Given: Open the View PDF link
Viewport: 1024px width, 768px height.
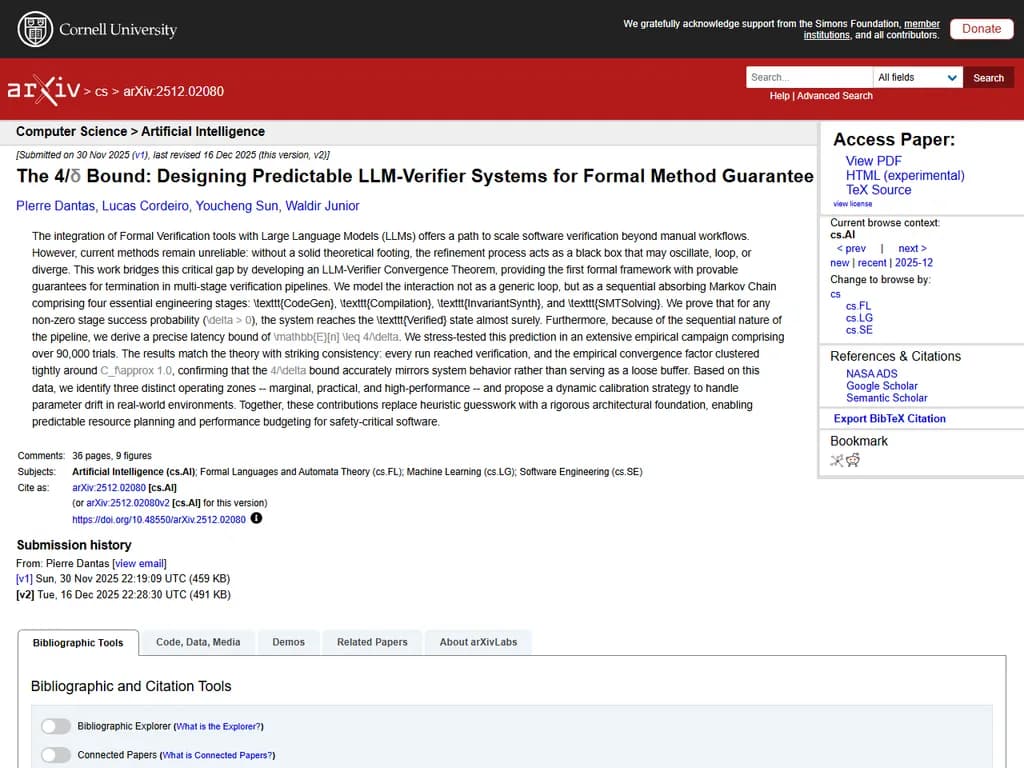Looking at the screenshot, I should pyautogui.click(x=873, y=161).
